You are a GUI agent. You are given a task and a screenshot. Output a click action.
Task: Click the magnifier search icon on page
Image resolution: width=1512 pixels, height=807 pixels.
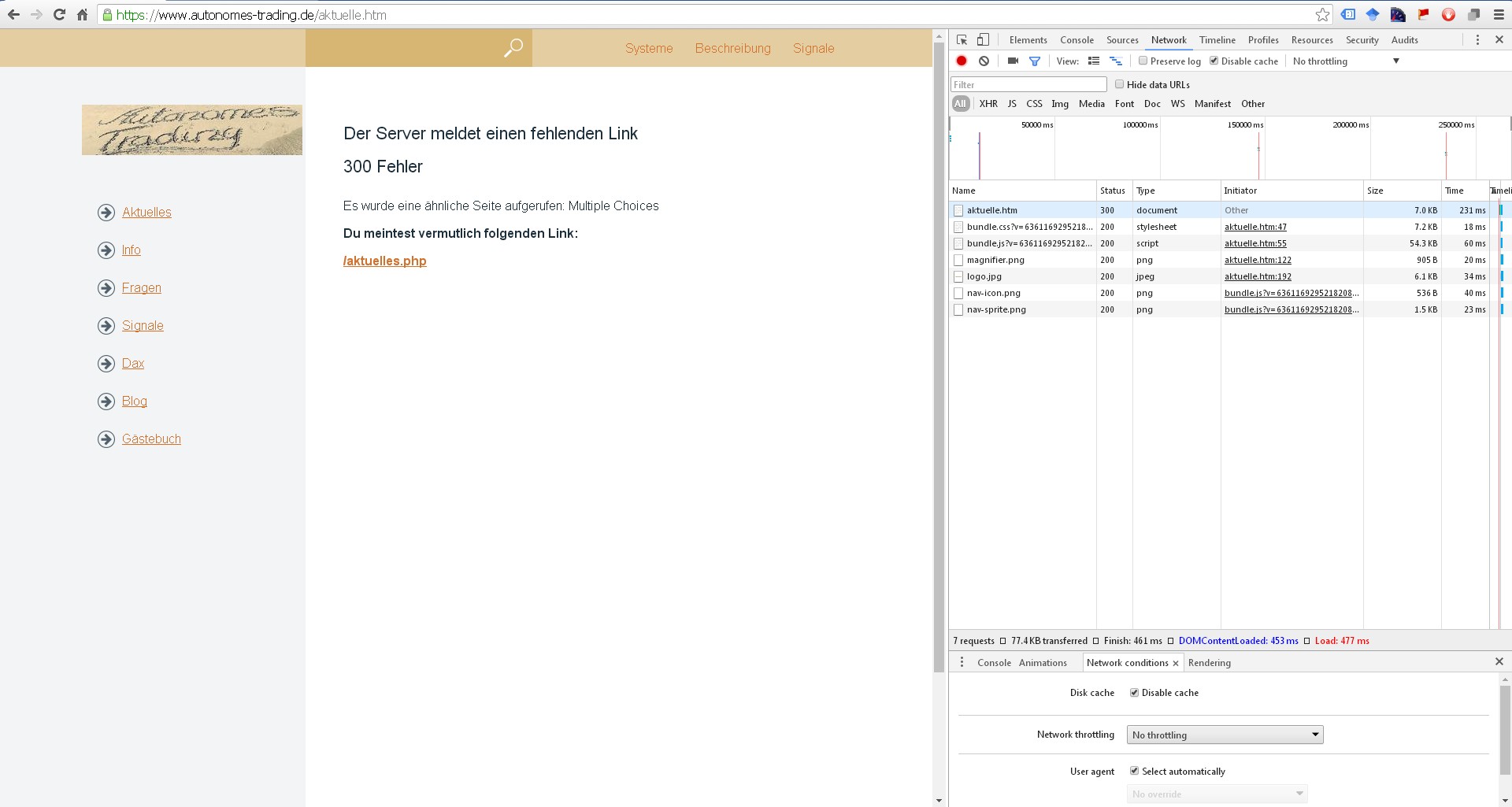[x=513, y=48]
